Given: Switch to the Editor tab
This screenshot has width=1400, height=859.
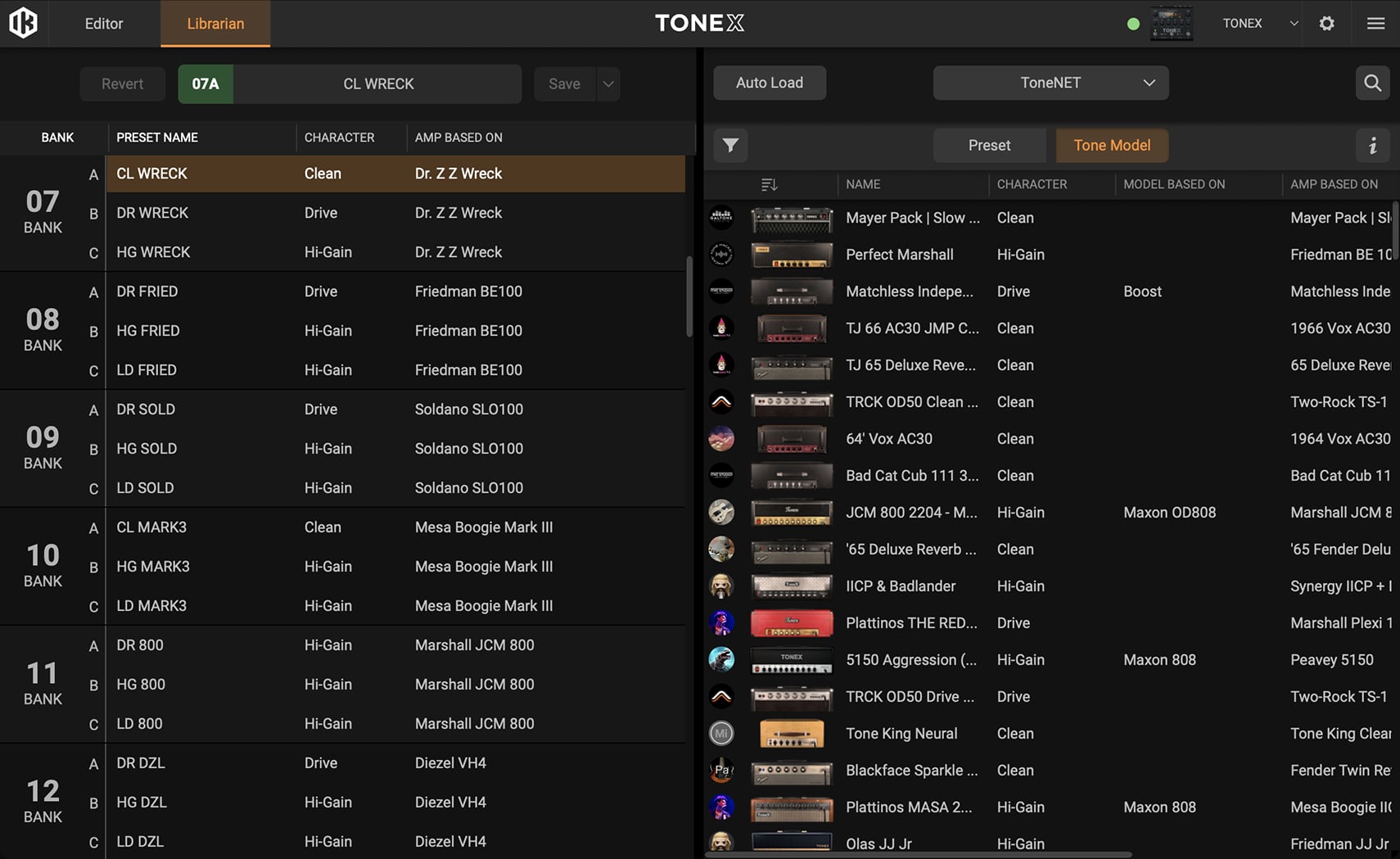Looking at the screenshot, I should tap(104, 24).
